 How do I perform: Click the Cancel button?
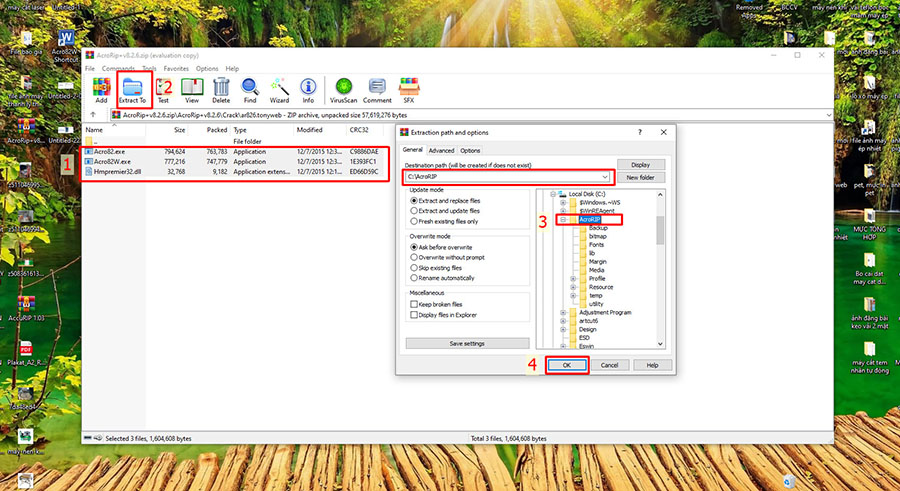click(x=609, y=365)
